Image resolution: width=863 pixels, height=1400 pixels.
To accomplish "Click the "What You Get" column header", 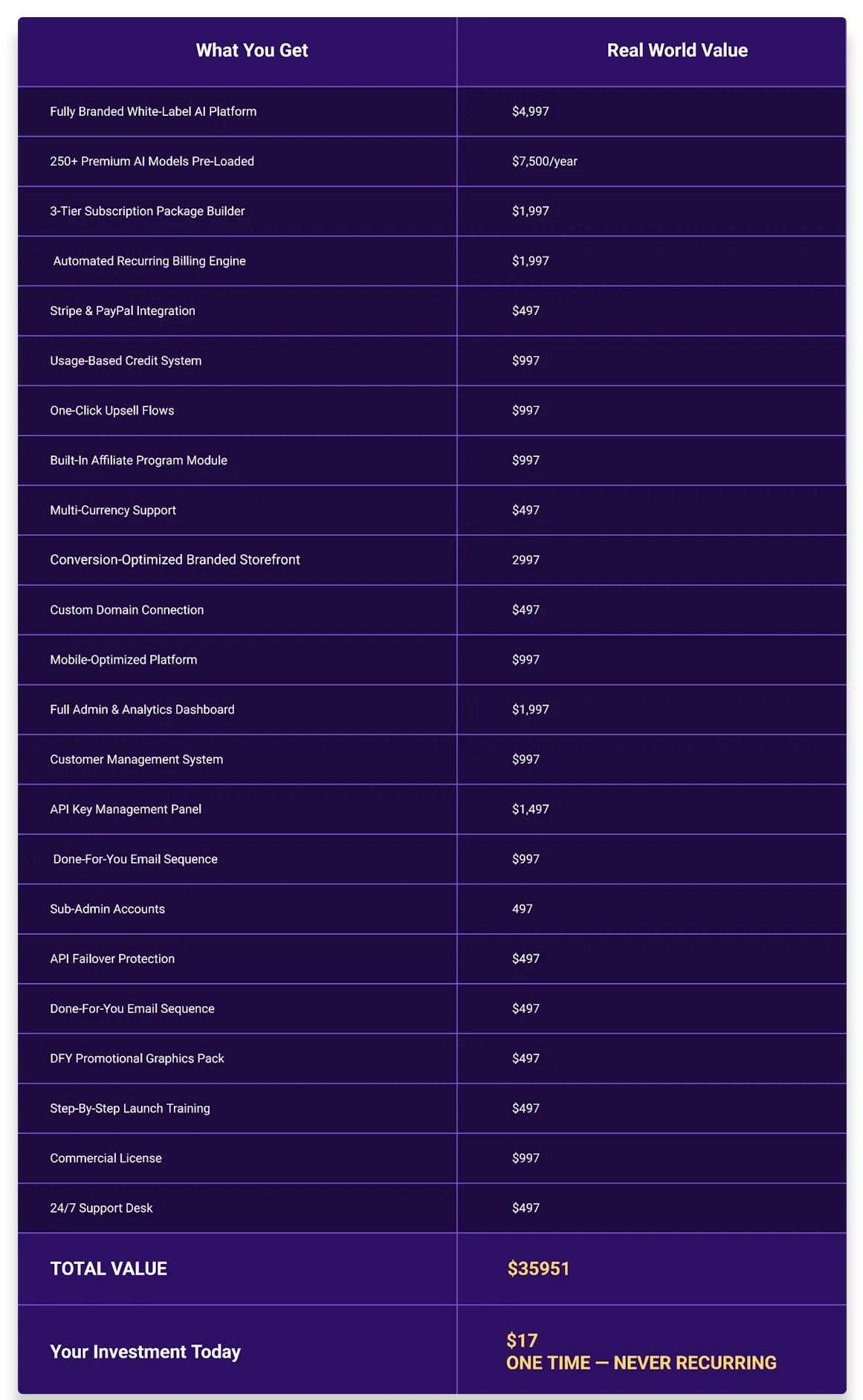I will coord(251,51).
